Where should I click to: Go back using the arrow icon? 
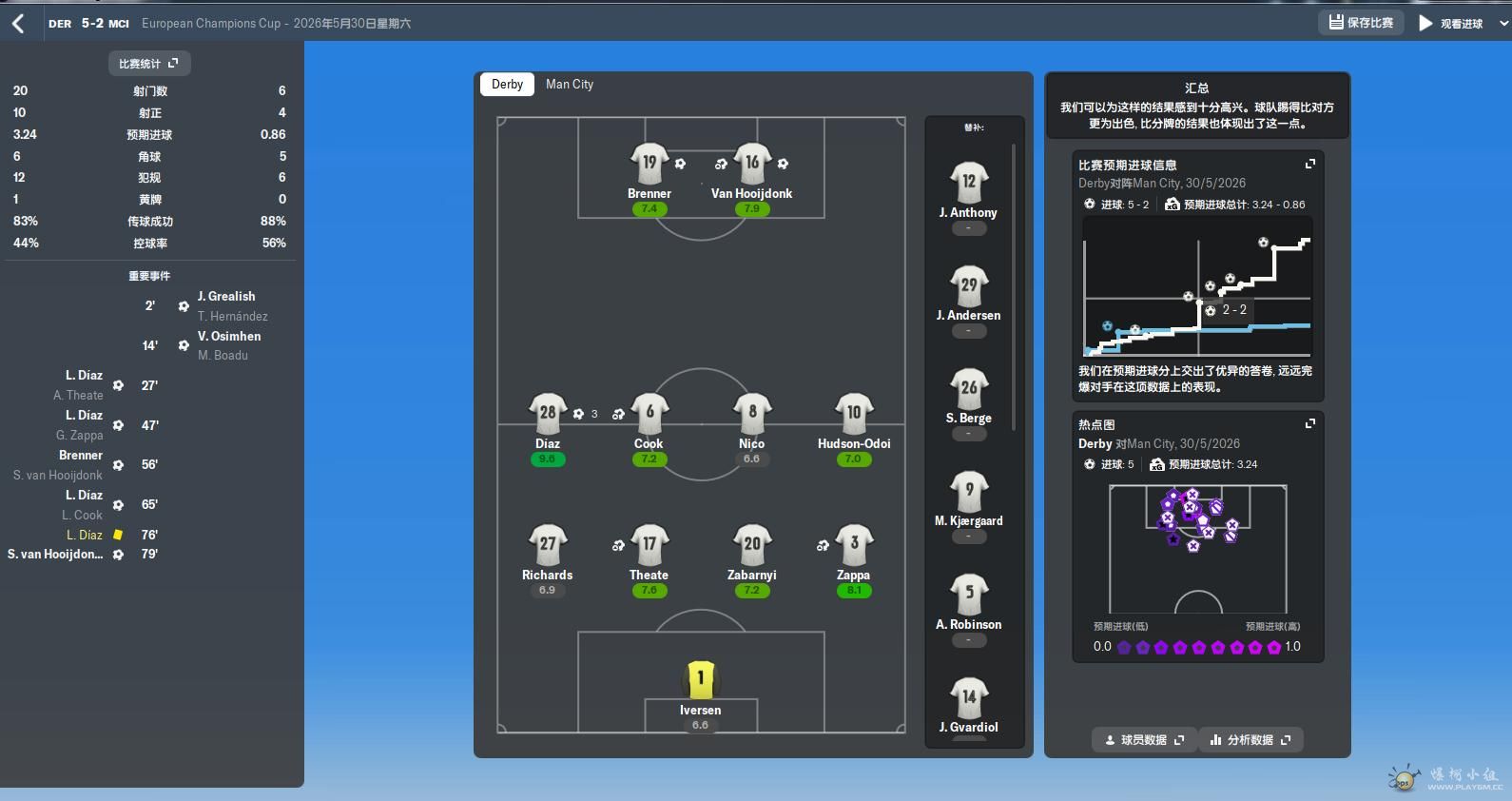18,23
